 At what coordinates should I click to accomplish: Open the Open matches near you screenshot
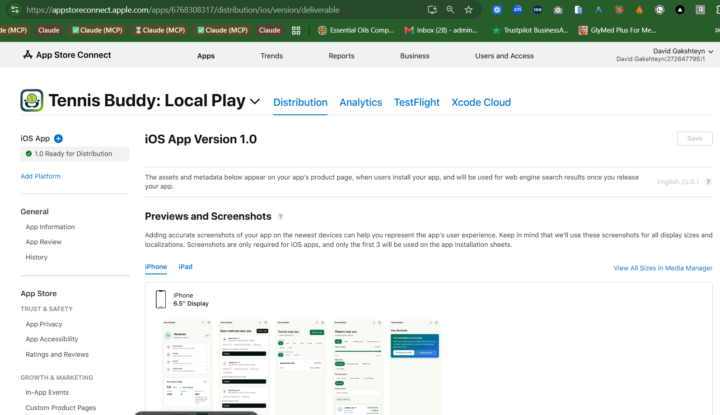pyautogui.click(x=244, y=367)
